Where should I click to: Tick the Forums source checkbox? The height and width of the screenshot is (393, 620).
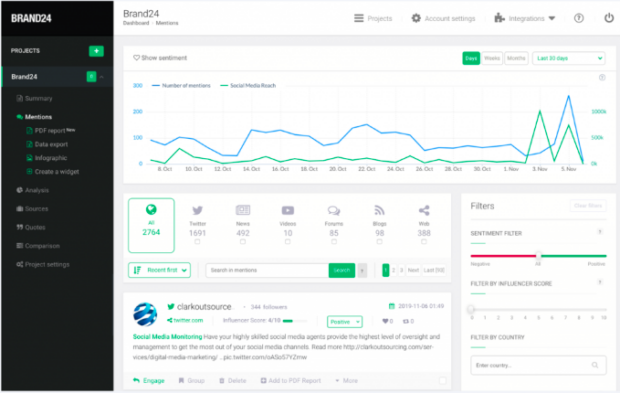pos(334,242)
